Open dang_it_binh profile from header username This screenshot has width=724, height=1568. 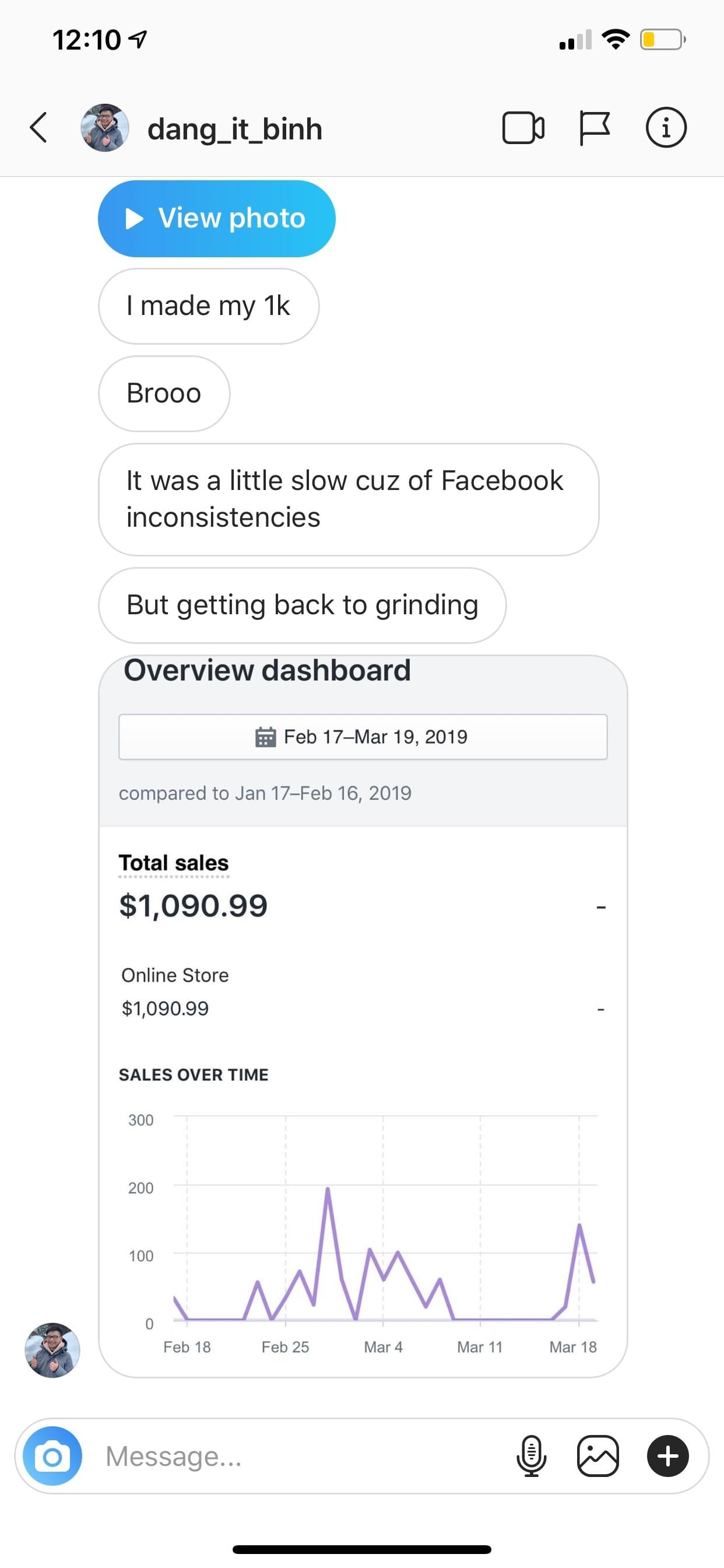click(x=235, y=129)
